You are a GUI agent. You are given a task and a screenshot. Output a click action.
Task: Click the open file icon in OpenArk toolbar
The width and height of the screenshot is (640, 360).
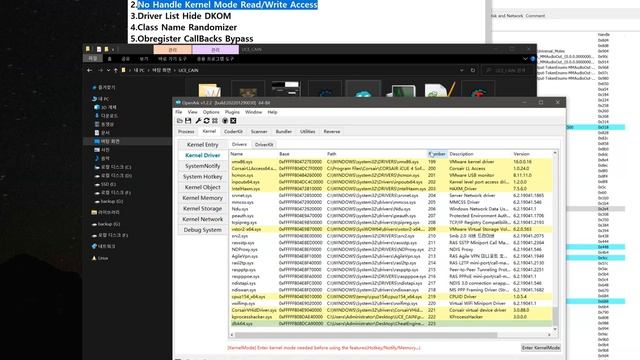[x=180, y=121]
